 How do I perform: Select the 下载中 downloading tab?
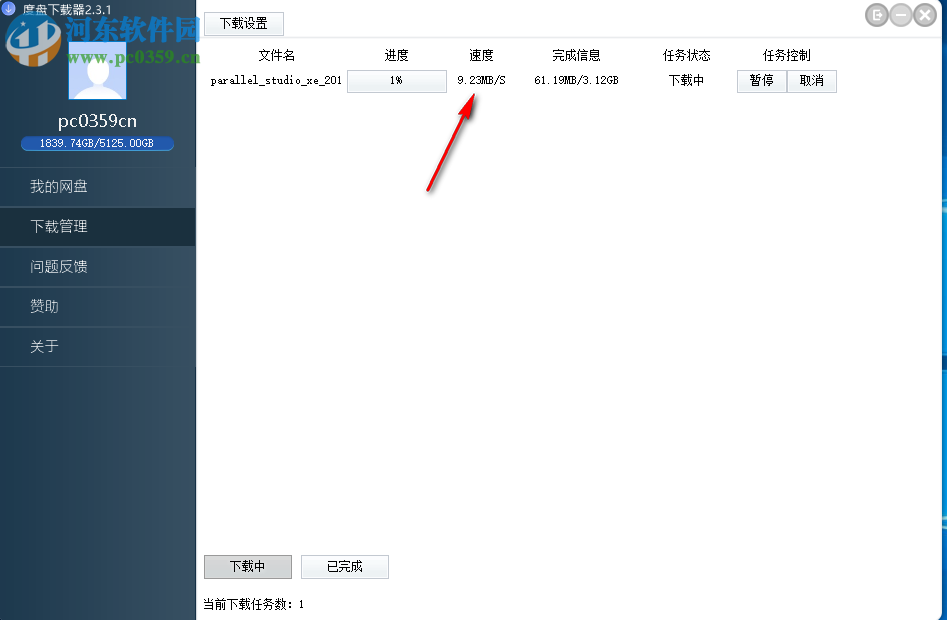click(247, 566)
